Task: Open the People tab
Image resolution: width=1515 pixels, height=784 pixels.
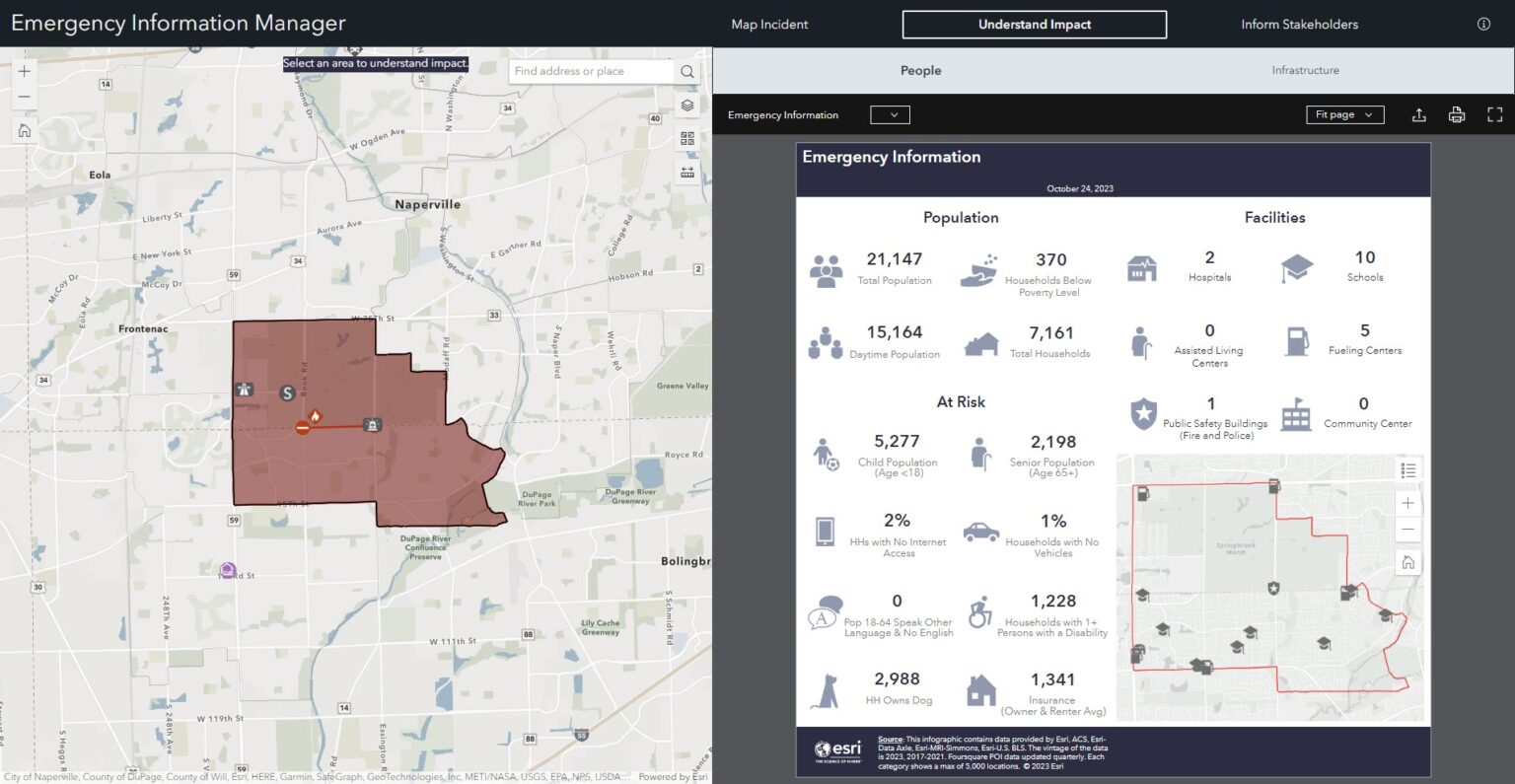Action: point(920,70)
